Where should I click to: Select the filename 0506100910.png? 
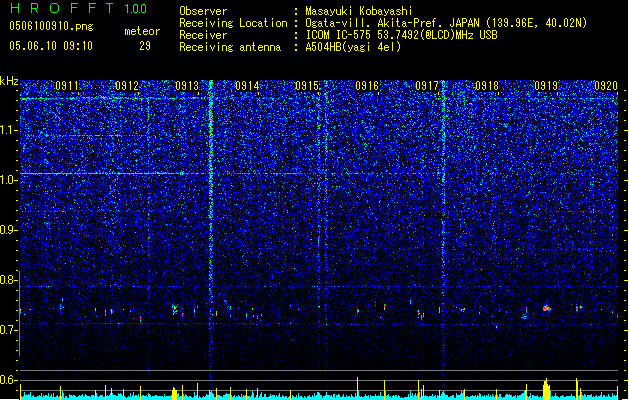(51, 26)
